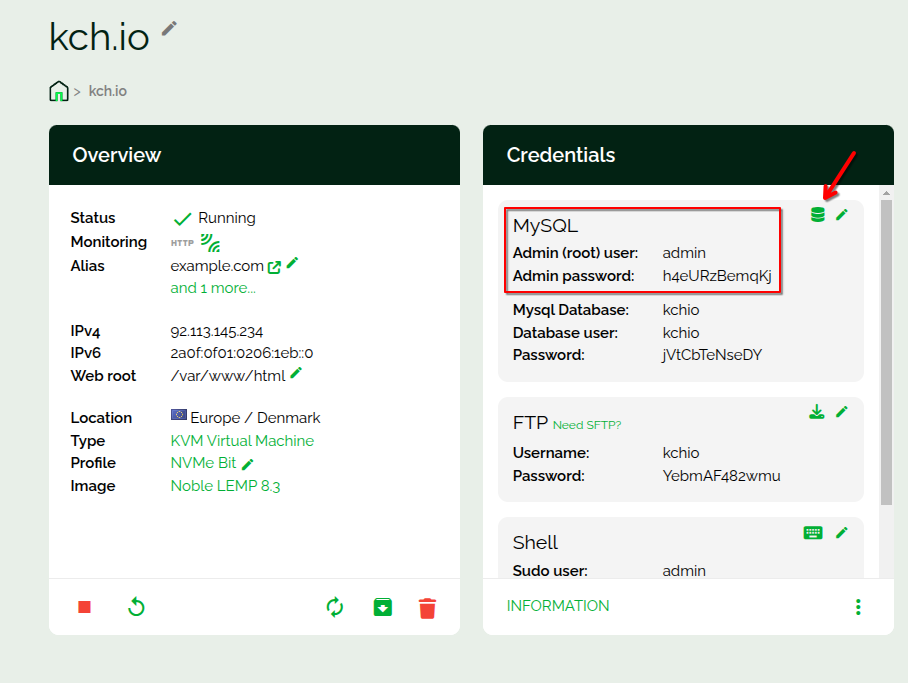This screenshot has height=683, width=908.
Task: Click the "Need SFTP?" link
Action: (587, 425)
